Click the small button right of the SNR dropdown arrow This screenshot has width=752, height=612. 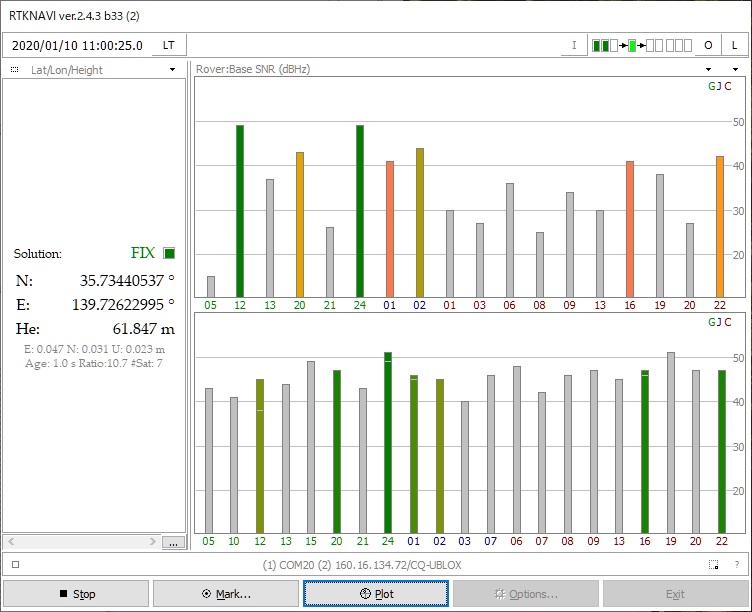(x=736, y=70)
